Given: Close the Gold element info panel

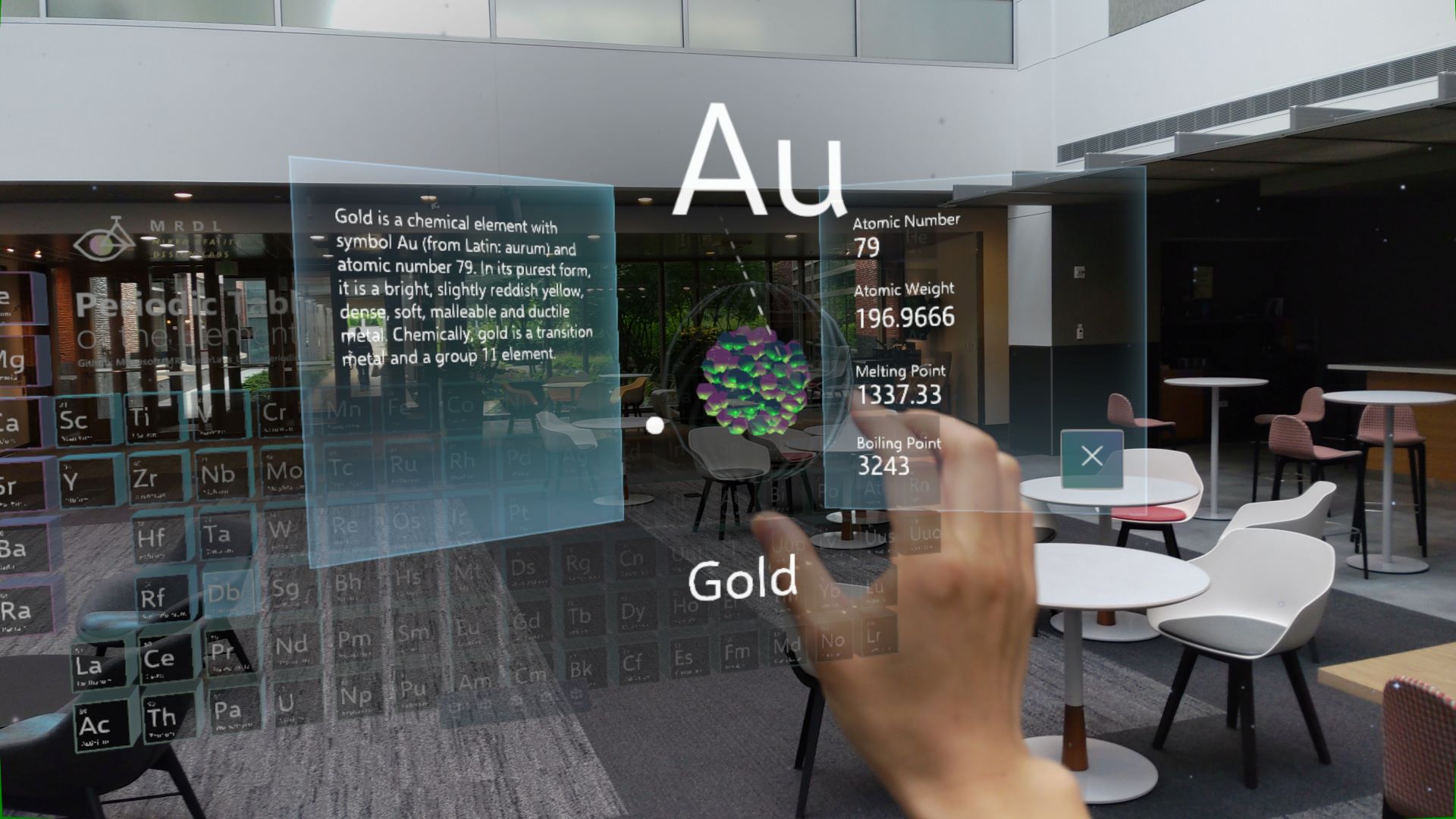Looking at the screenshot, I should 1091,456.
